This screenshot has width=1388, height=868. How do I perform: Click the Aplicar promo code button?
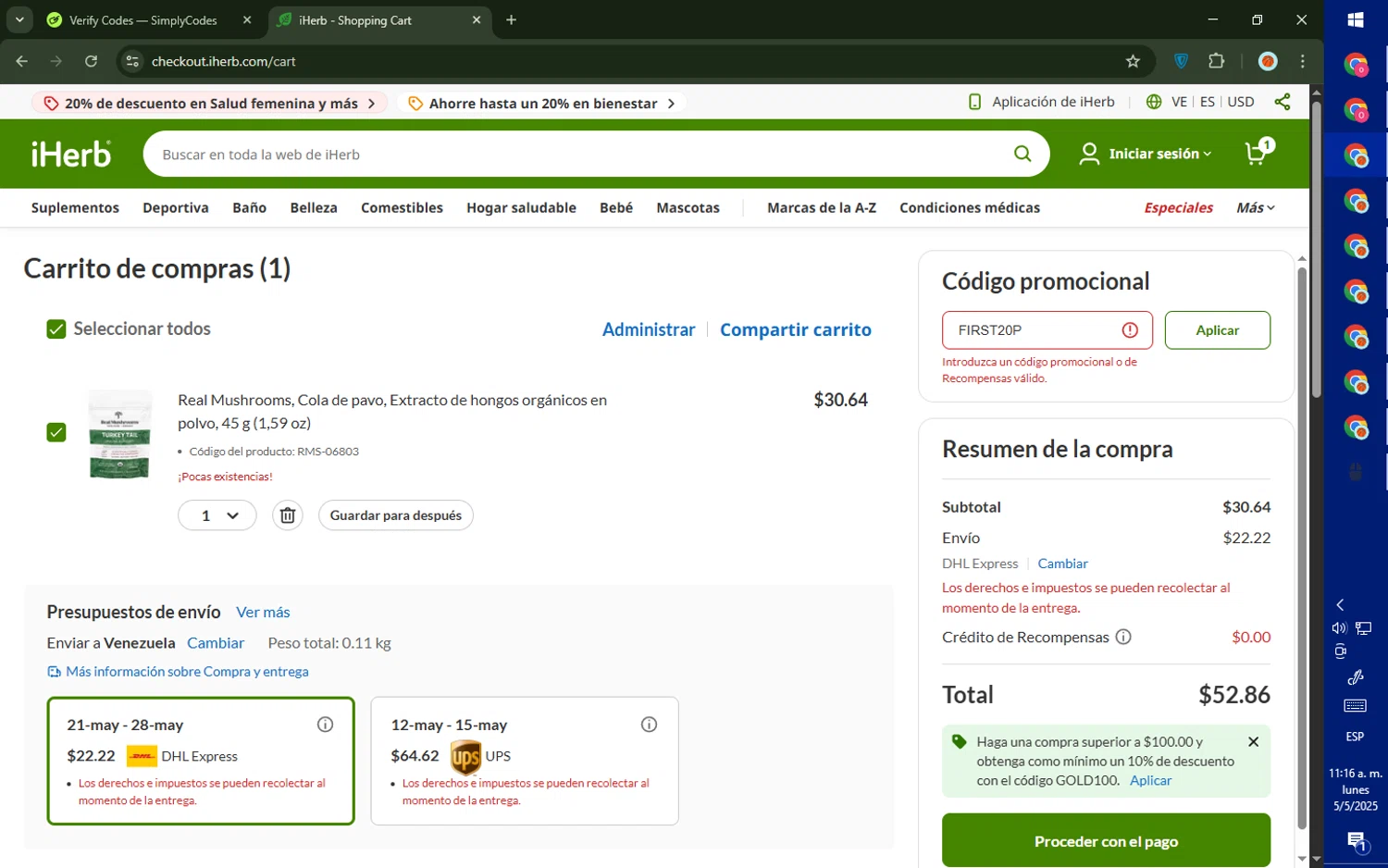click(x=1217, y=330)
